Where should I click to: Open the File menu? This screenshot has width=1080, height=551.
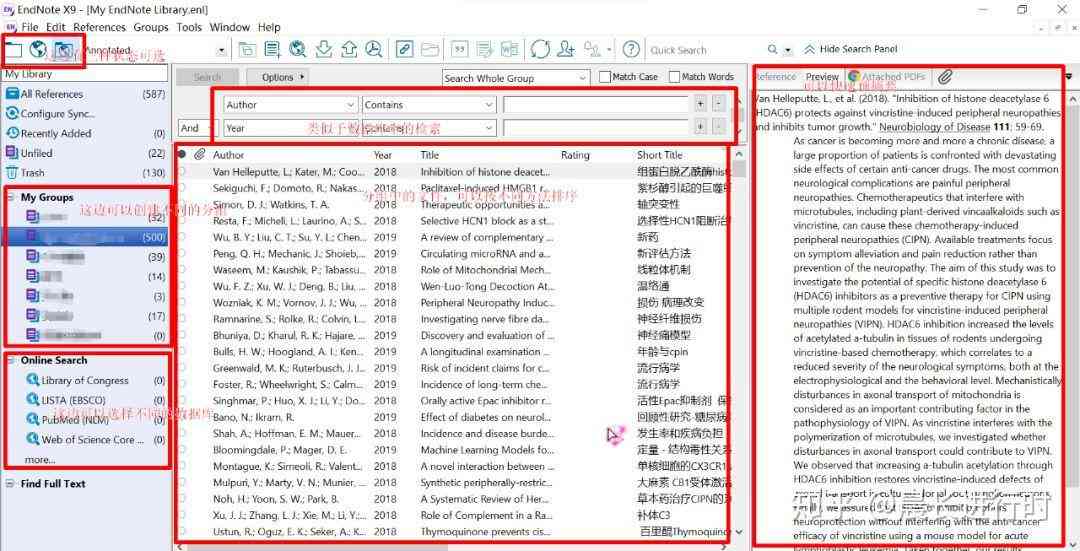click(30, 28)
